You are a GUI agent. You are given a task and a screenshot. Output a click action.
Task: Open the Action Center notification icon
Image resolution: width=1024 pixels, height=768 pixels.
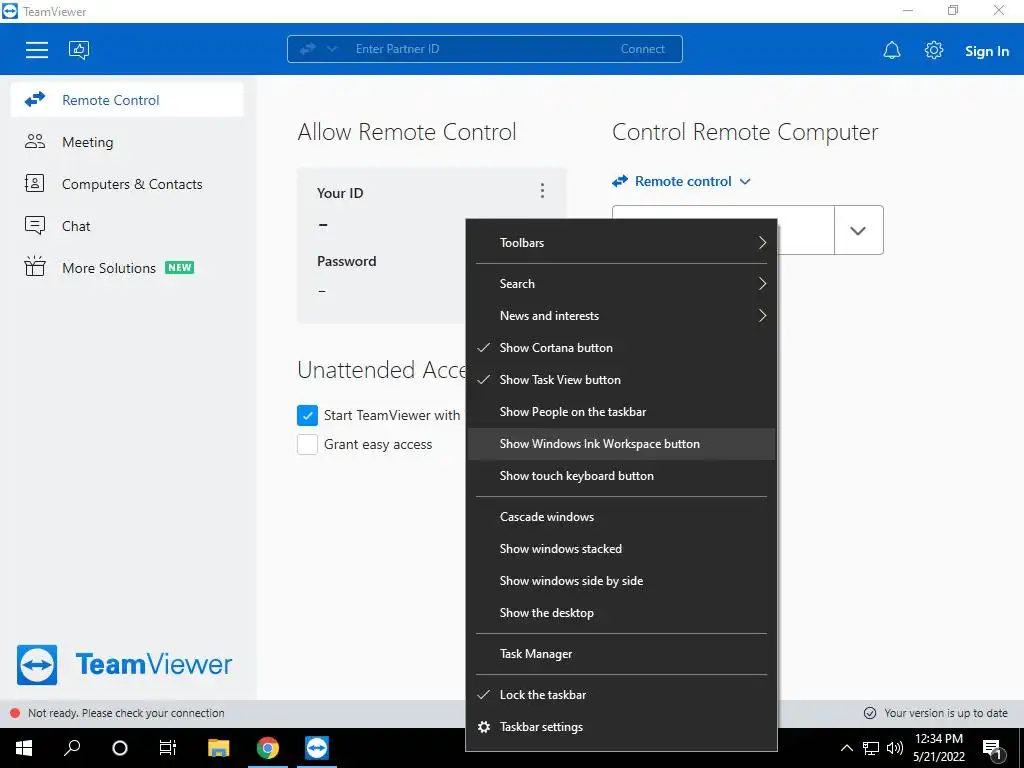click(x=993, y=749)
